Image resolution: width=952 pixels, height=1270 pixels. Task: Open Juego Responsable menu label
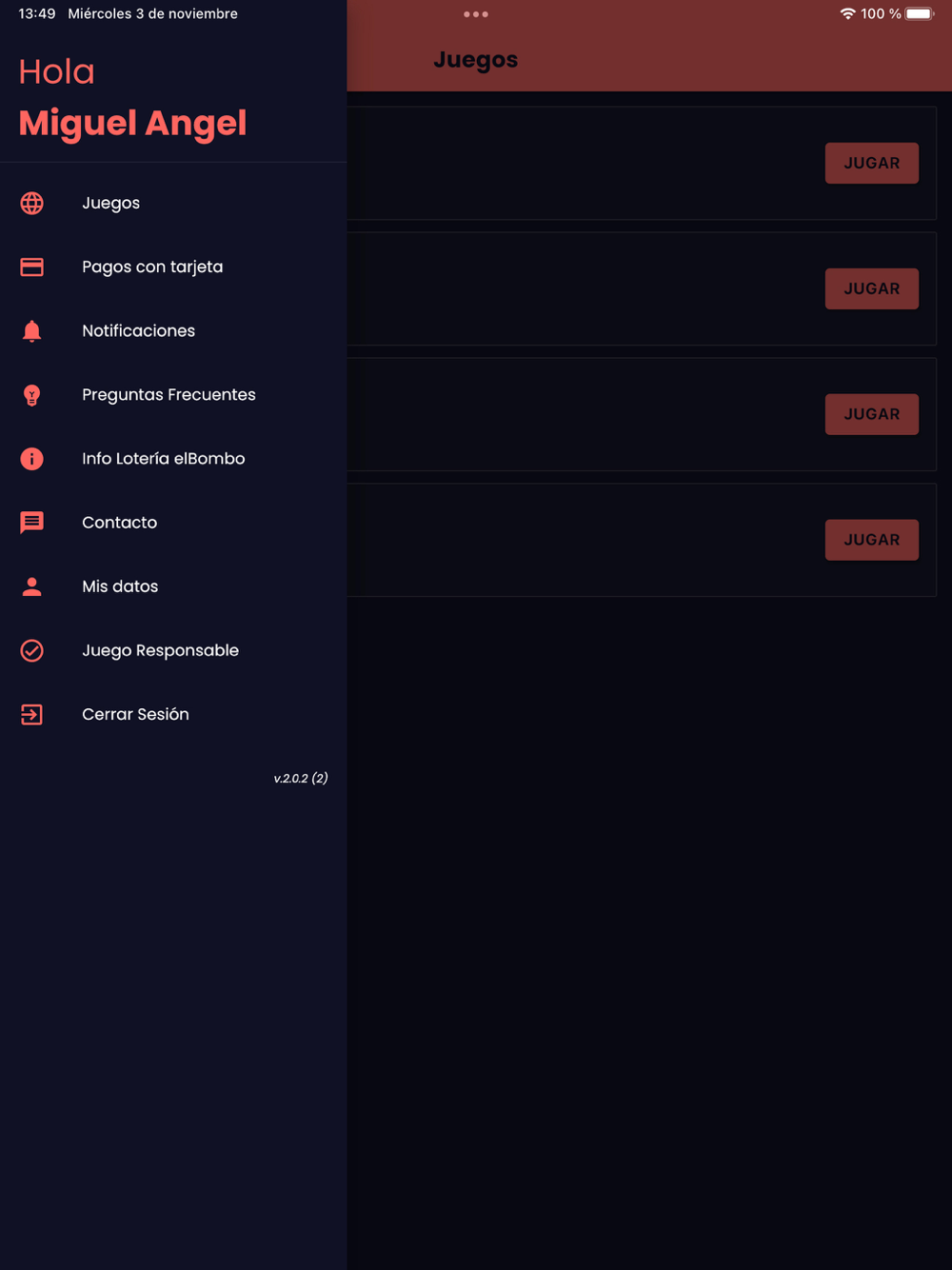160,650
